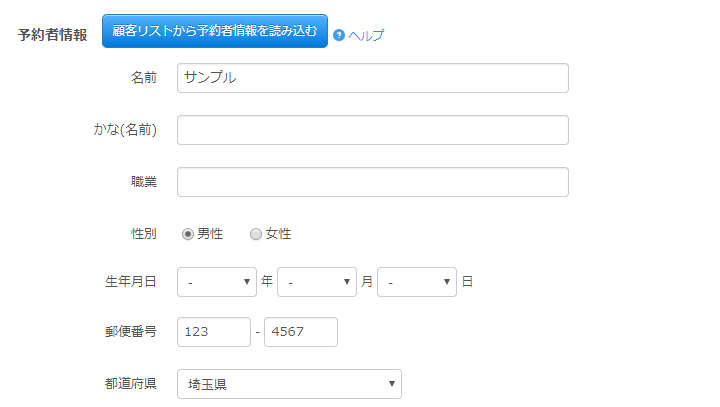This screenshot has width=720, height=407.
Task: Click the 予約者情報 section heading
Action: pos(52,34)
